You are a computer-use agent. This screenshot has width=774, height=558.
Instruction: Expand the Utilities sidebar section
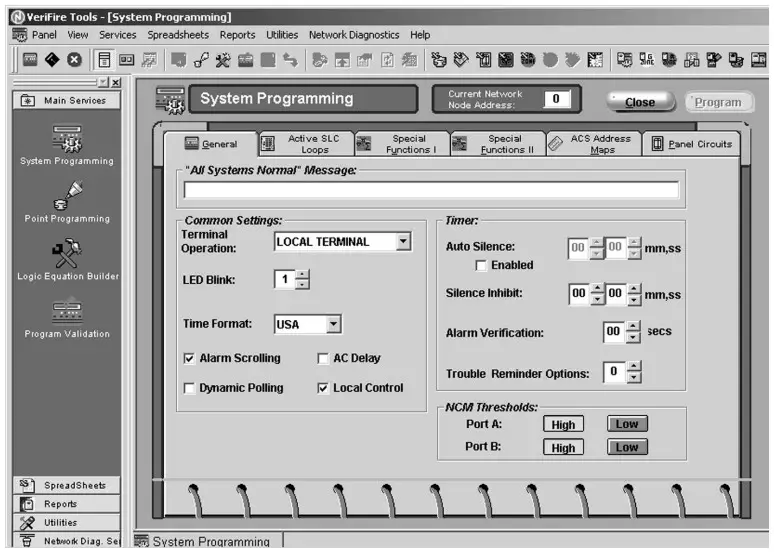(67, 523)
